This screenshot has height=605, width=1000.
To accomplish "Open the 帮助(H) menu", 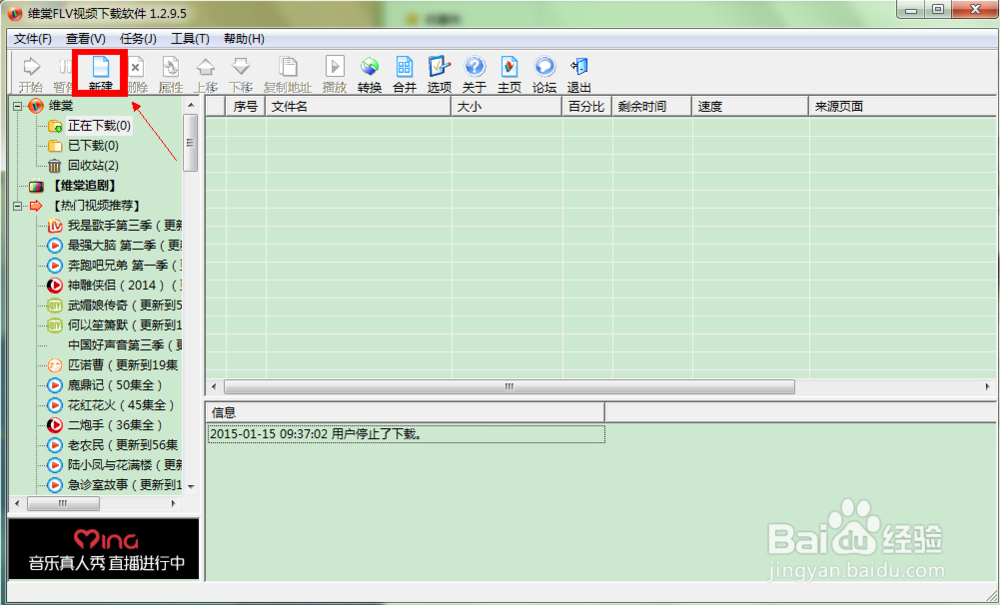I will tap(244, 39).
